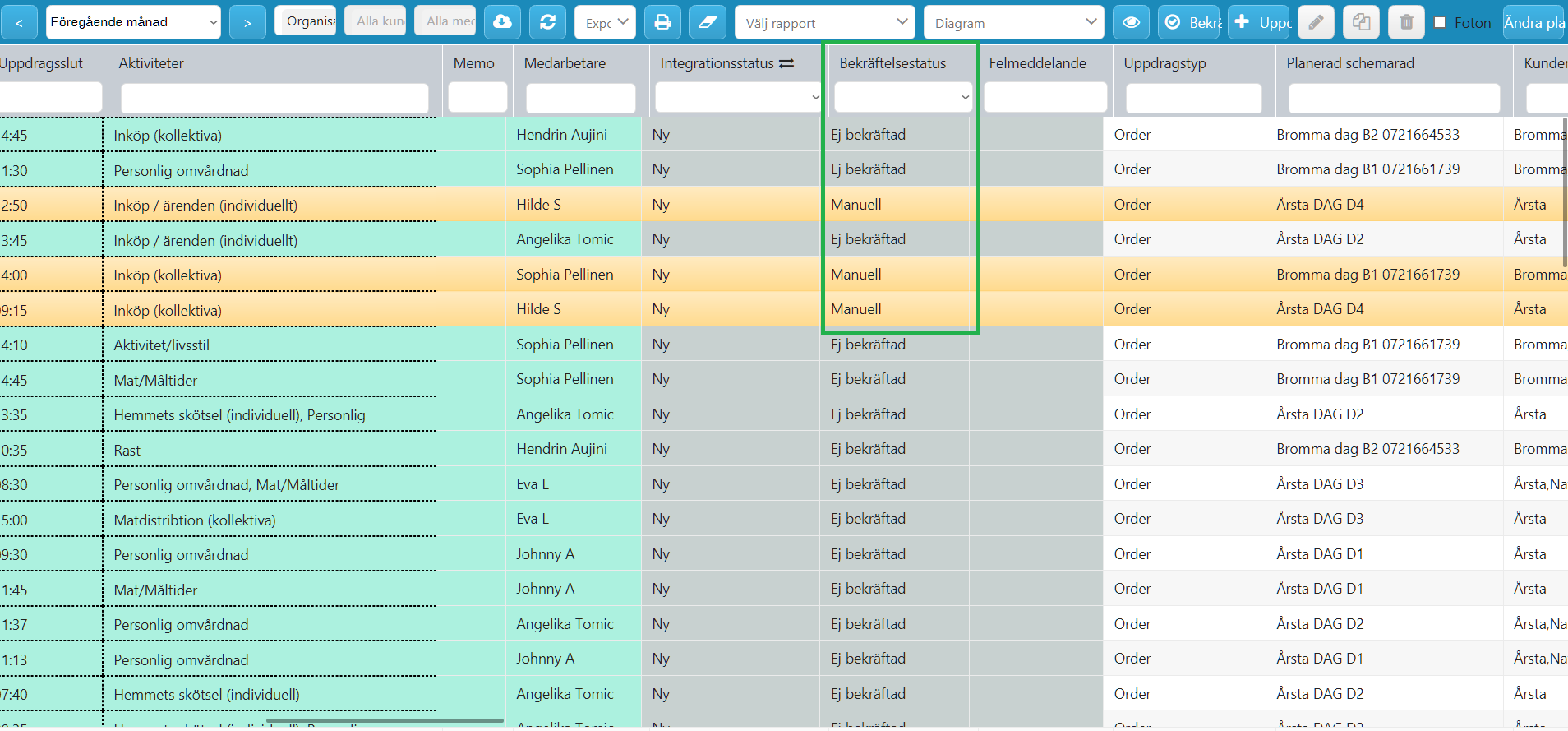1568x731 pixels.
Task: Open the Bekräftelsestatus filter dropdown
Action: (903, 98)
